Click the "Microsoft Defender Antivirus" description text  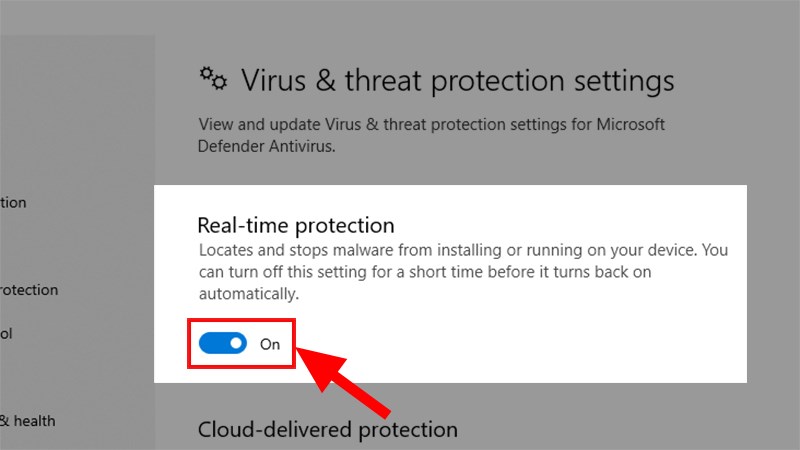(431, 135)
